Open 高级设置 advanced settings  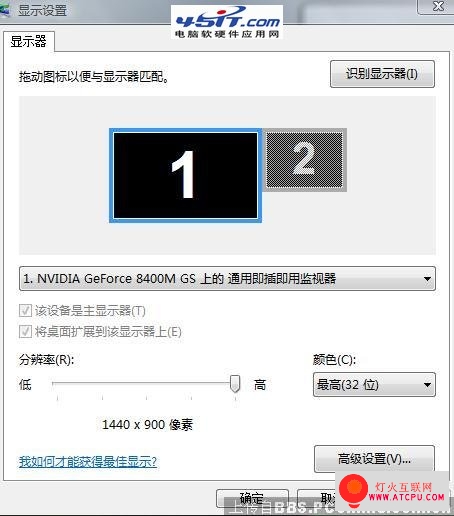tap(374, 459)
